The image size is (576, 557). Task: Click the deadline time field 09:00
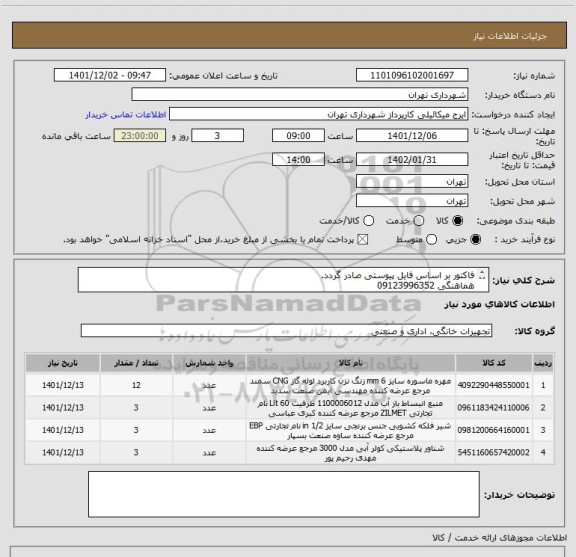click(298, 136)
